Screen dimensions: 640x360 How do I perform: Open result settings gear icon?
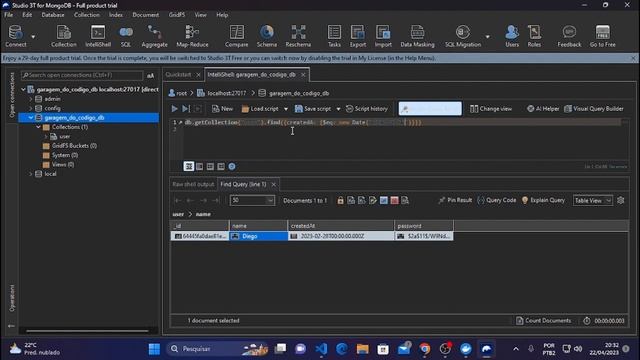[x=621, y=200]
